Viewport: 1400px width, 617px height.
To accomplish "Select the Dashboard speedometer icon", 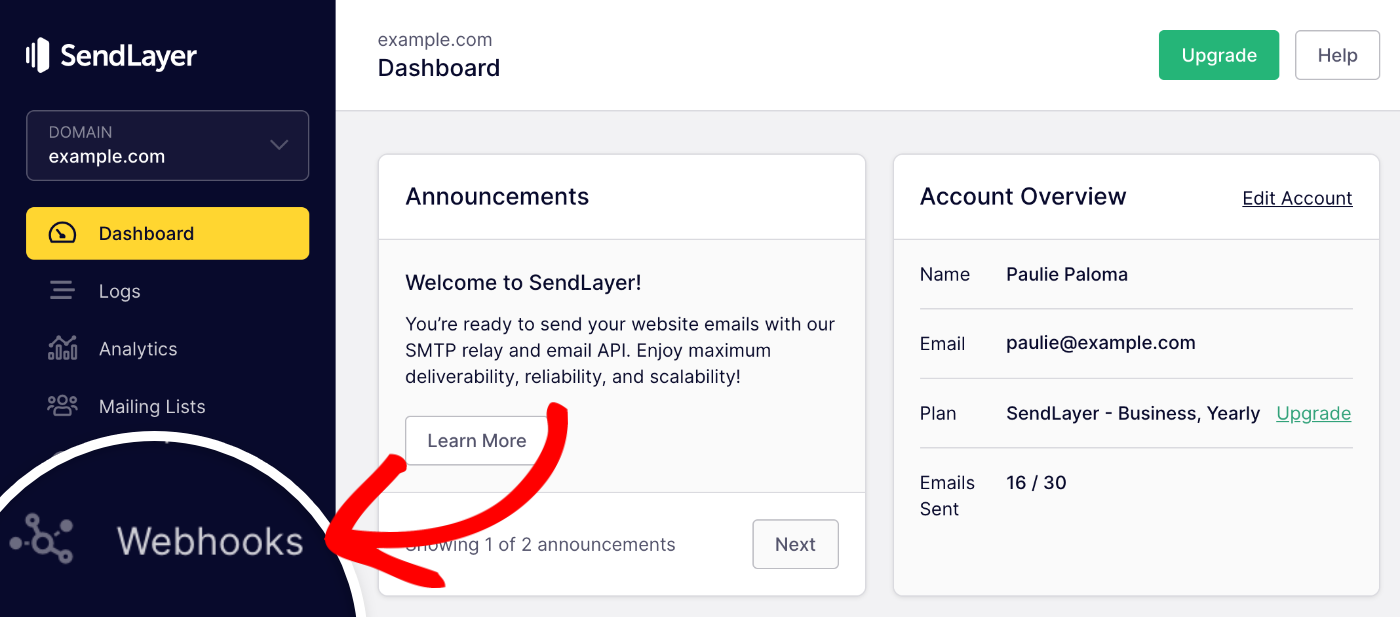I will click(x=62, y=233).
